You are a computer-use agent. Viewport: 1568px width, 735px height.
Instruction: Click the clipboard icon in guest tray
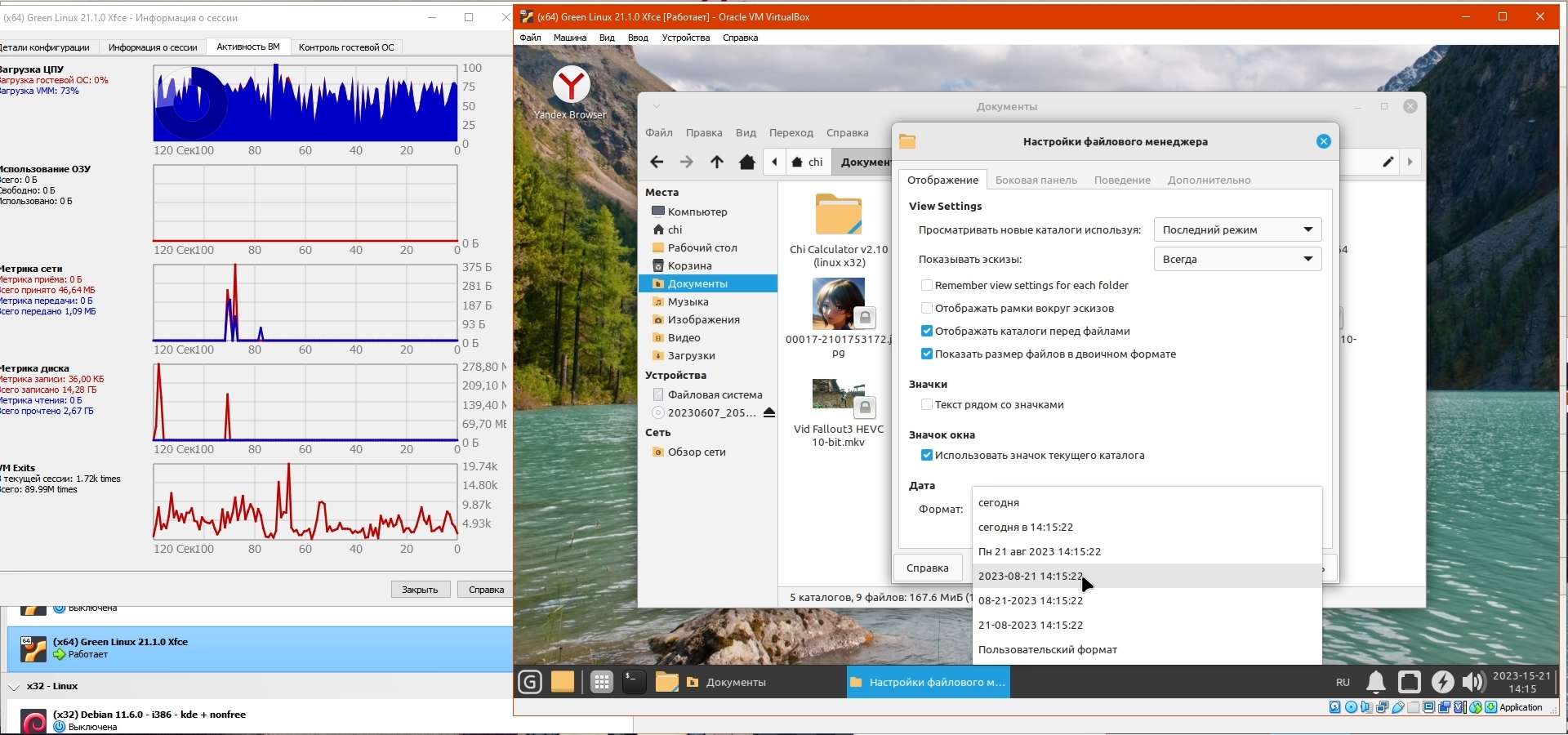click(1410, 682)
